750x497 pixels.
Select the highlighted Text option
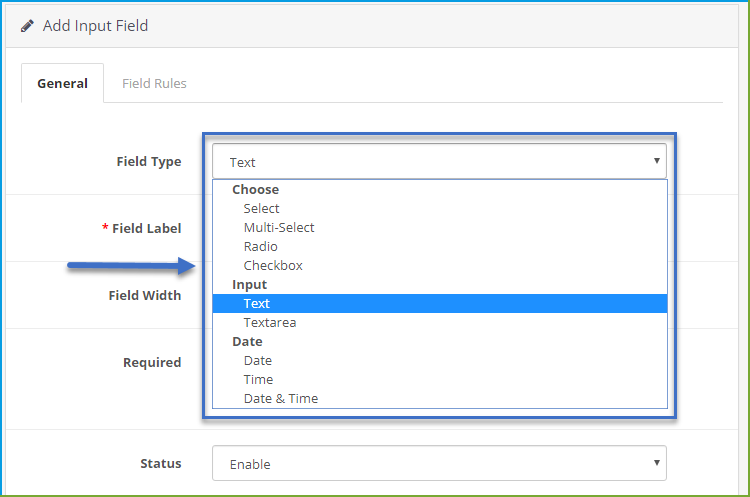(x=440, y=304)
